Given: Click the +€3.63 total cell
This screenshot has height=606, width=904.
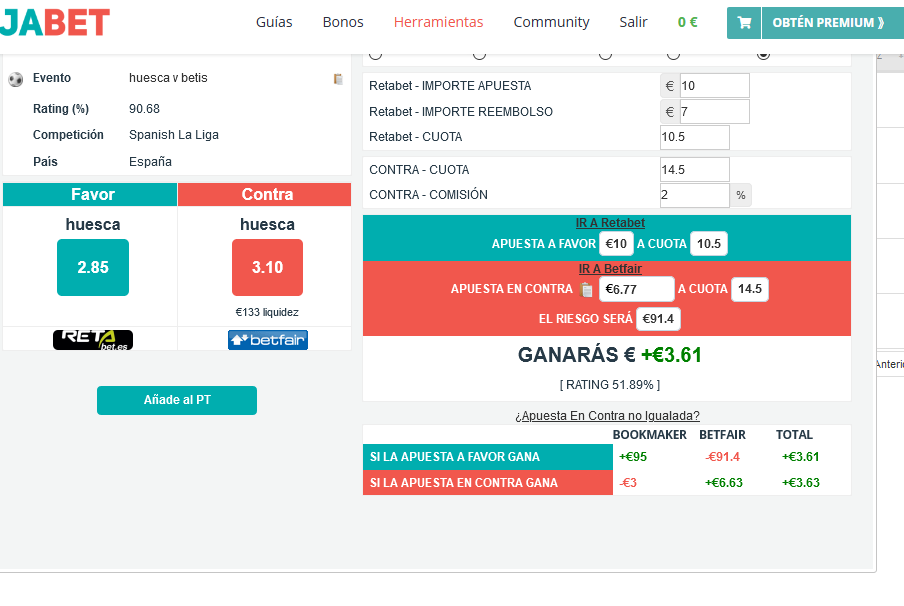Looking at the screenshot, I should pyautogui.click(x=801, y=483).
